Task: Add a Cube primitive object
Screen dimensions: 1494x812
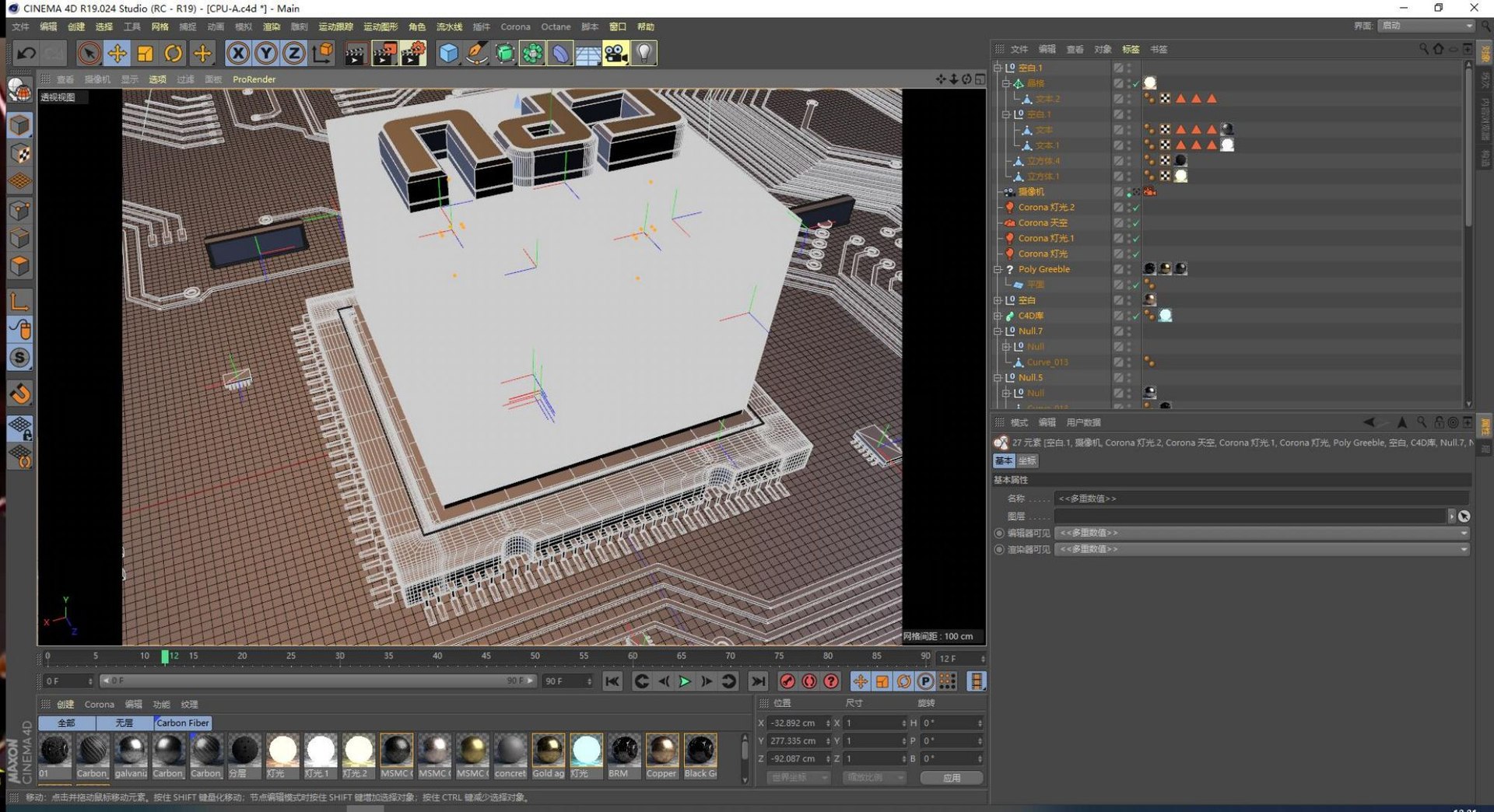Action: click(x=449, y=53)
